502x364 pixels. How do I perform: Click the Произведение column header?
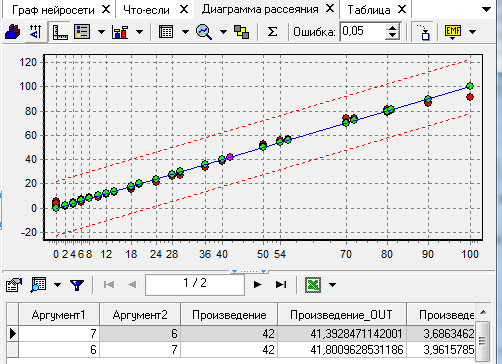tap(229, 314)
